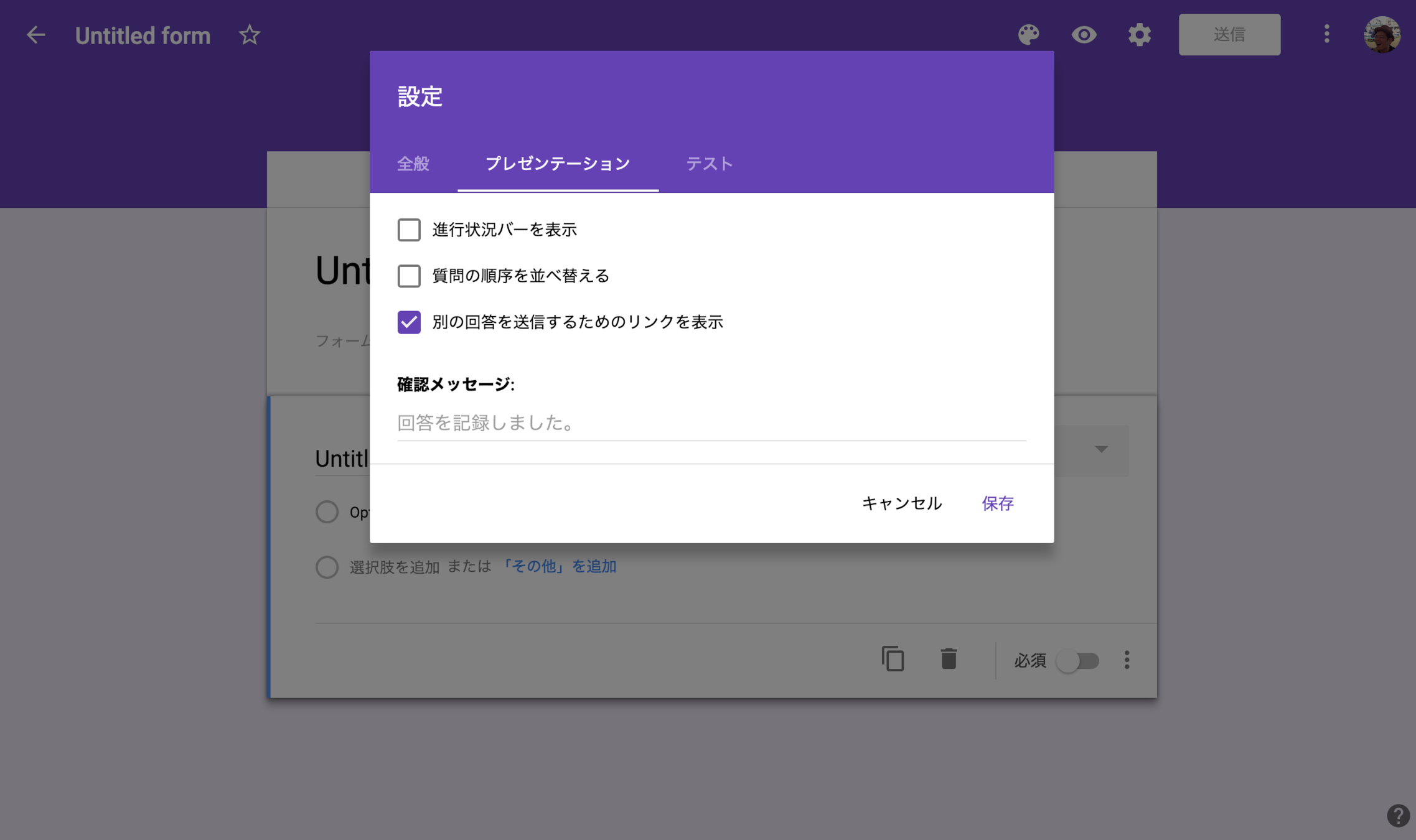Screen dimensions: 1416x840
Task: Star the Untitled form
Action: (249, 35)
